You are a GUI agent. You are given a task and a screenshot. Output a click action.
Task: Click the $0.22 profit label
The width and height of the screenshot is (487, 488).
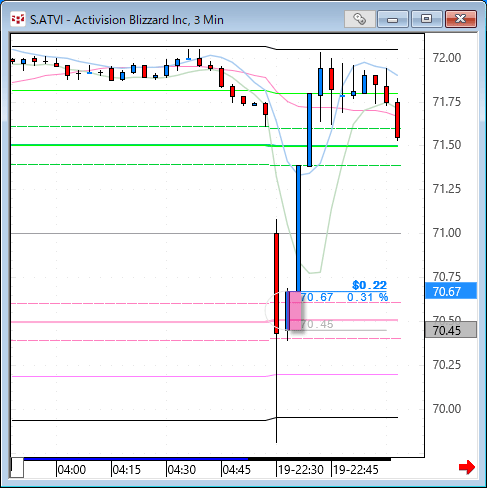[x=369, y=285]
